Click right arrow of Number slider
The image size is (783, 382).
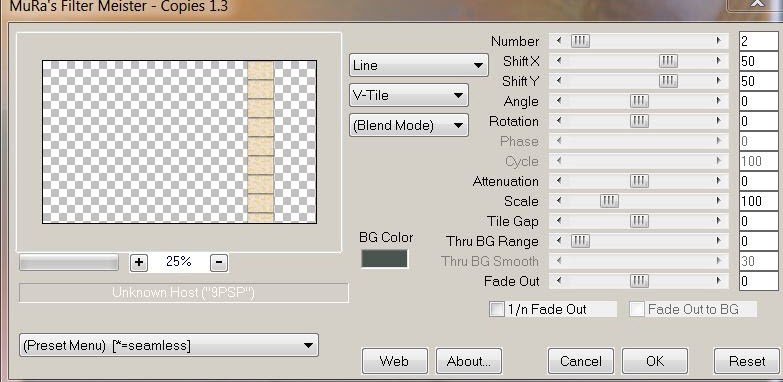click(719, 40)
